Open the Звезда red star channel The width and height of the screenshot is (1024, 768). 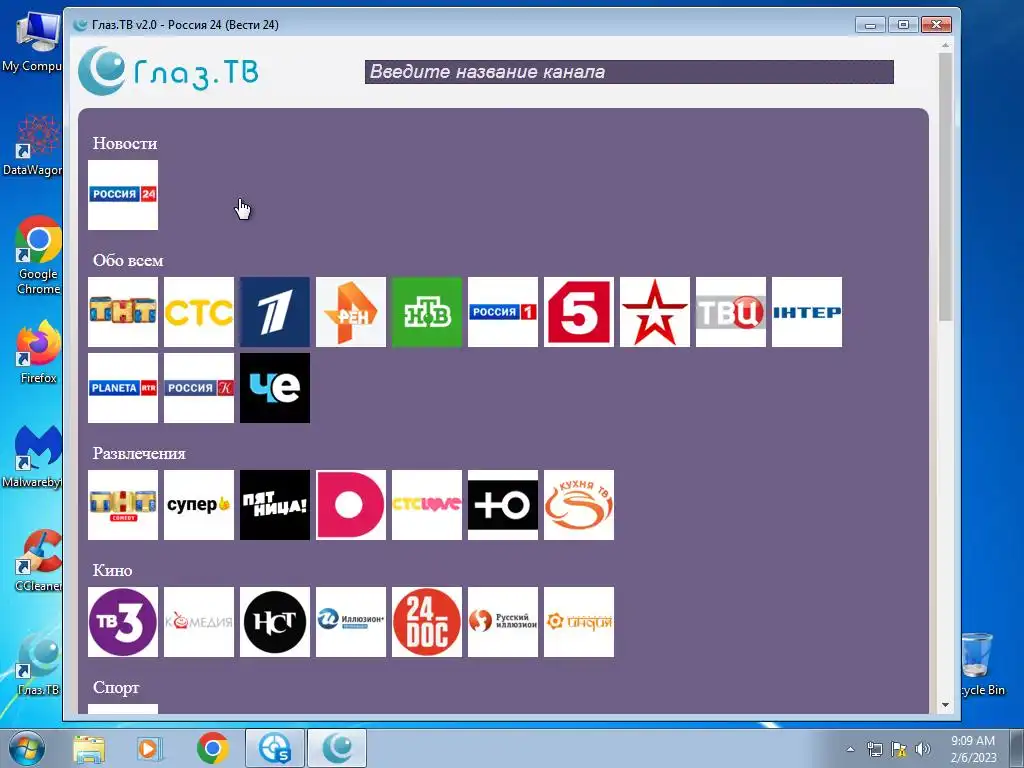tap(654, 312)
